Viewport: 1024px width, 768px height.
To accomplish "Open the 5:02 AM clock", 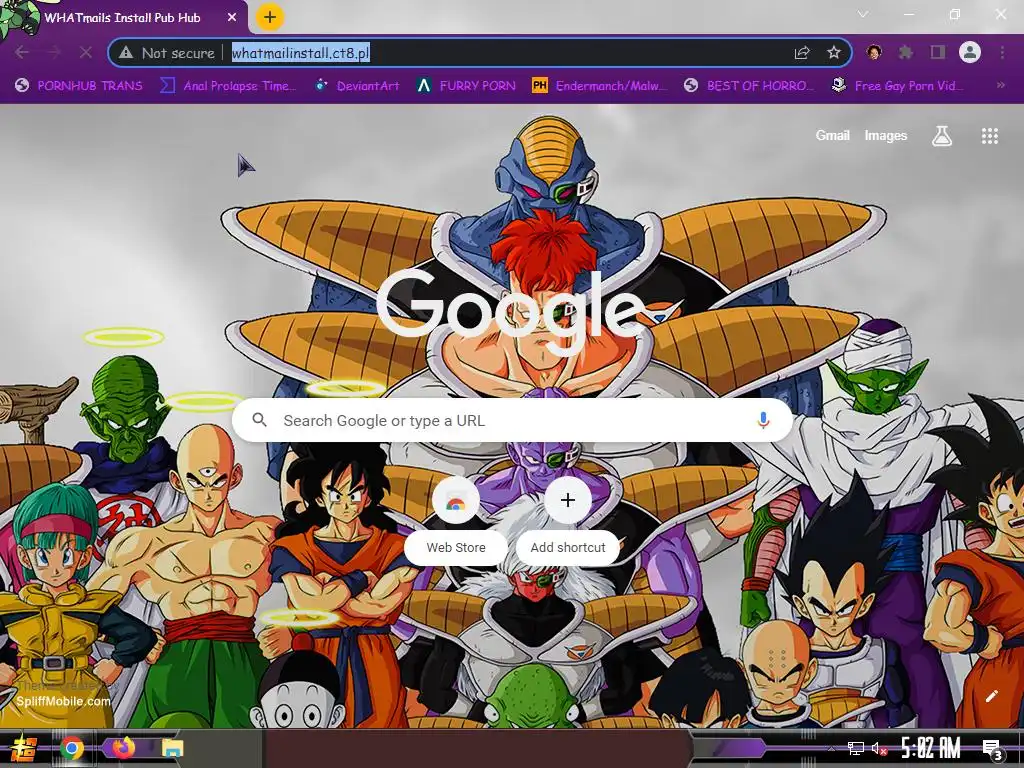I will pyautogui.click(x=931, y=748).
